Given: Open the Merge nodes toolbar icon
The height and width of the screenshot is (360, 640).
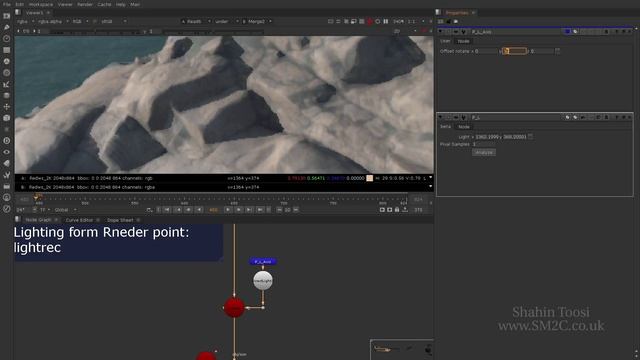Looking at the screenshot, I should pyautogui.click(x=7, y=96).
